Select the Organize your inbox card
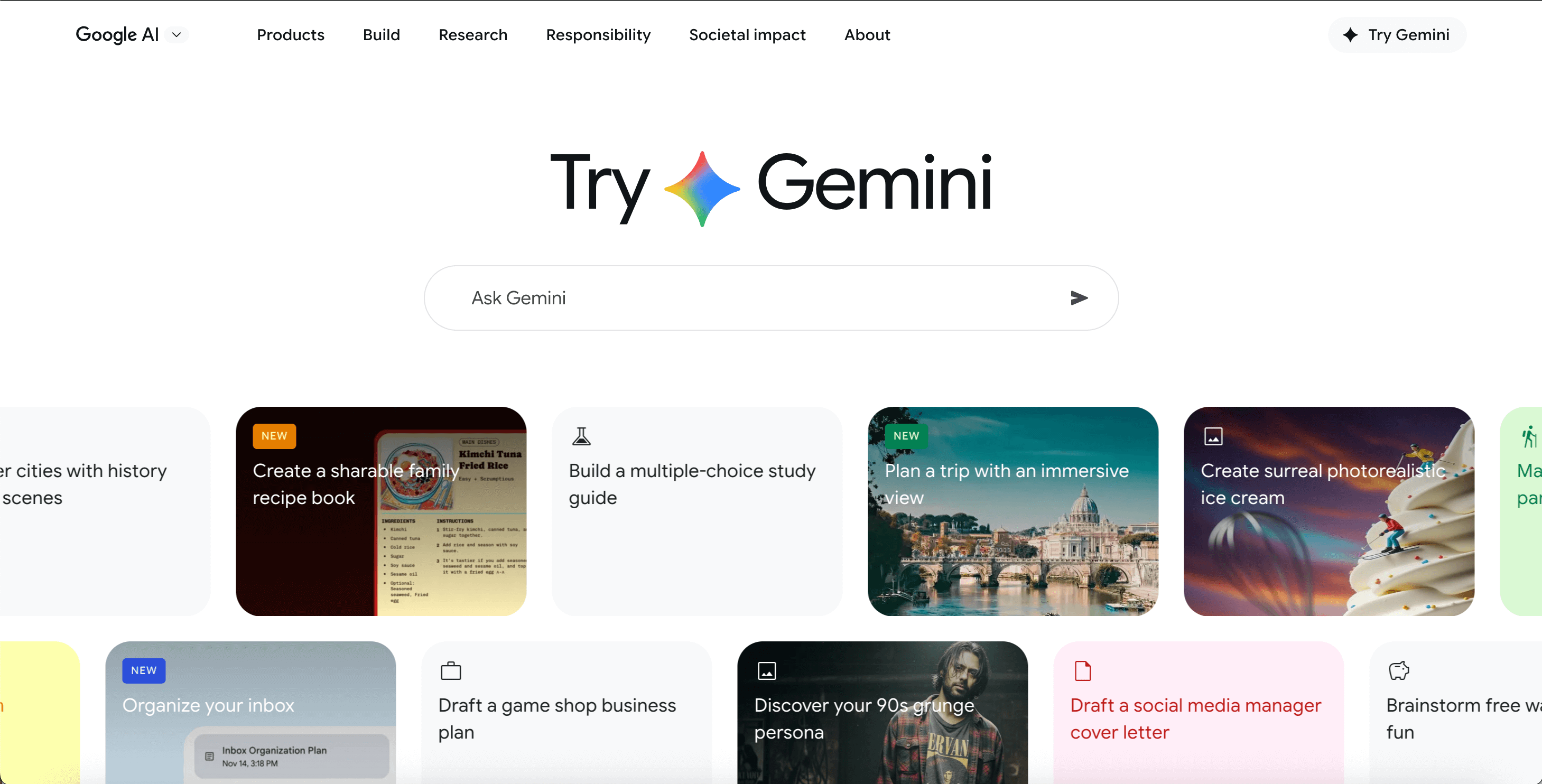The width and height of the screenshot is (1542, 784). (250, 712)
